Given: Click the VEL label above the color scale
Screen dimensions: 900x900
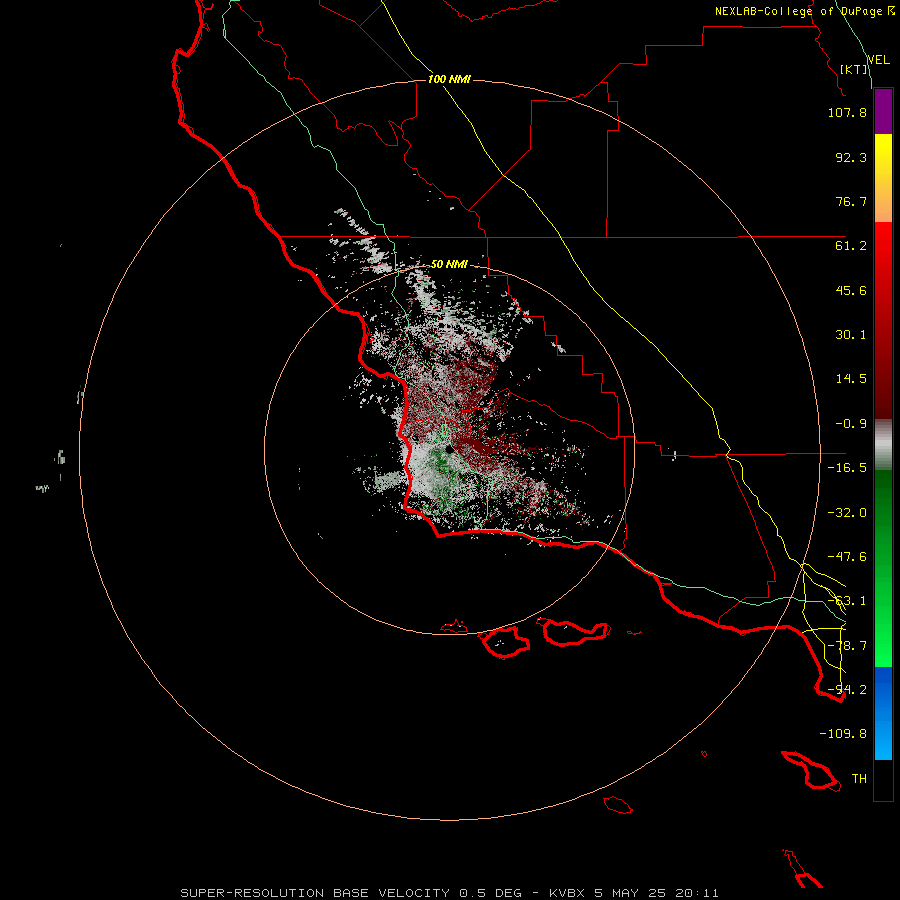Looking at the screenshot, I should (879, 60).
